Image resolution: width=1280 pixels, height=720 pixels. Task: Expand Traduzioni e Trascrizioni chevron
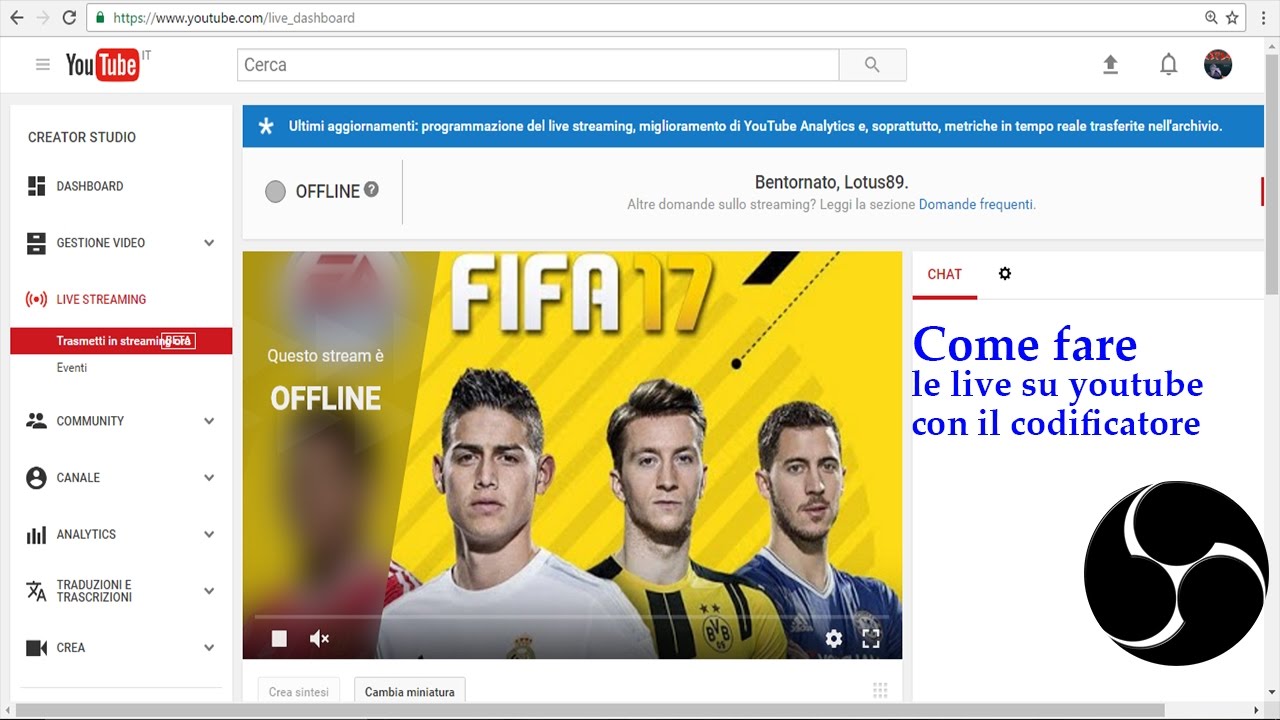tap(209, 591)
